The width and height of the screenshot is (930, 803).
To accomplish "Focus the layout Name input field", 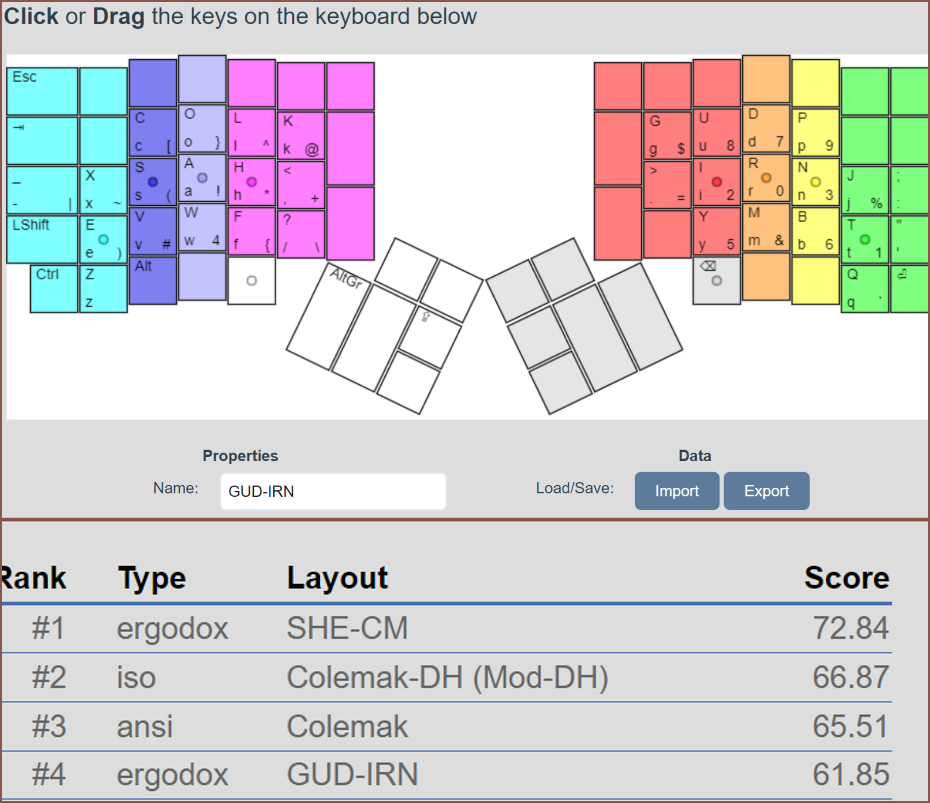I will pos(332,491).
